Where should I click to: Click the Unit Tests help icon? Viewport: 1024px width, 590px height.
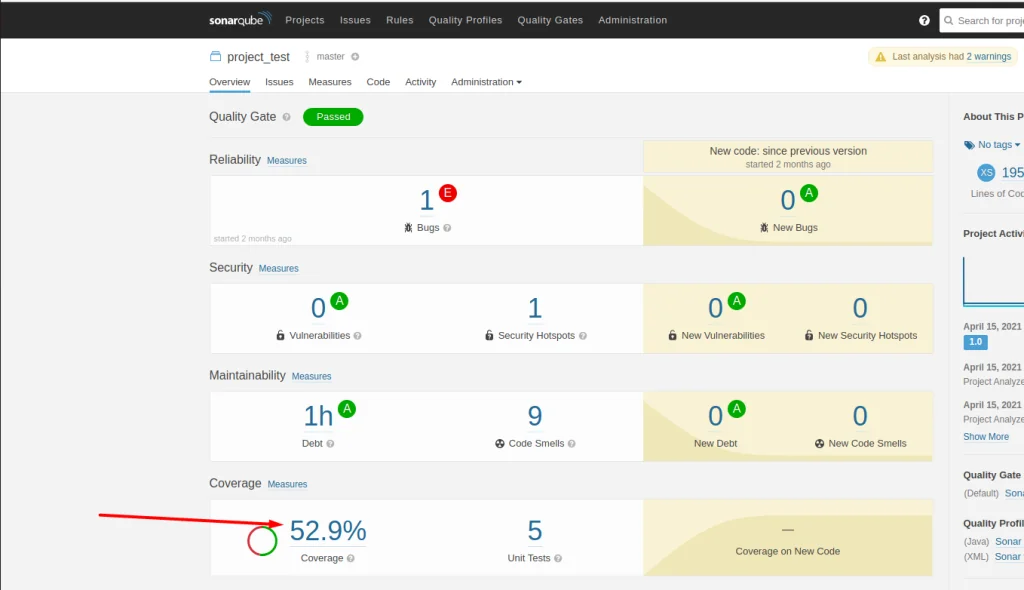tap(558, 559)
